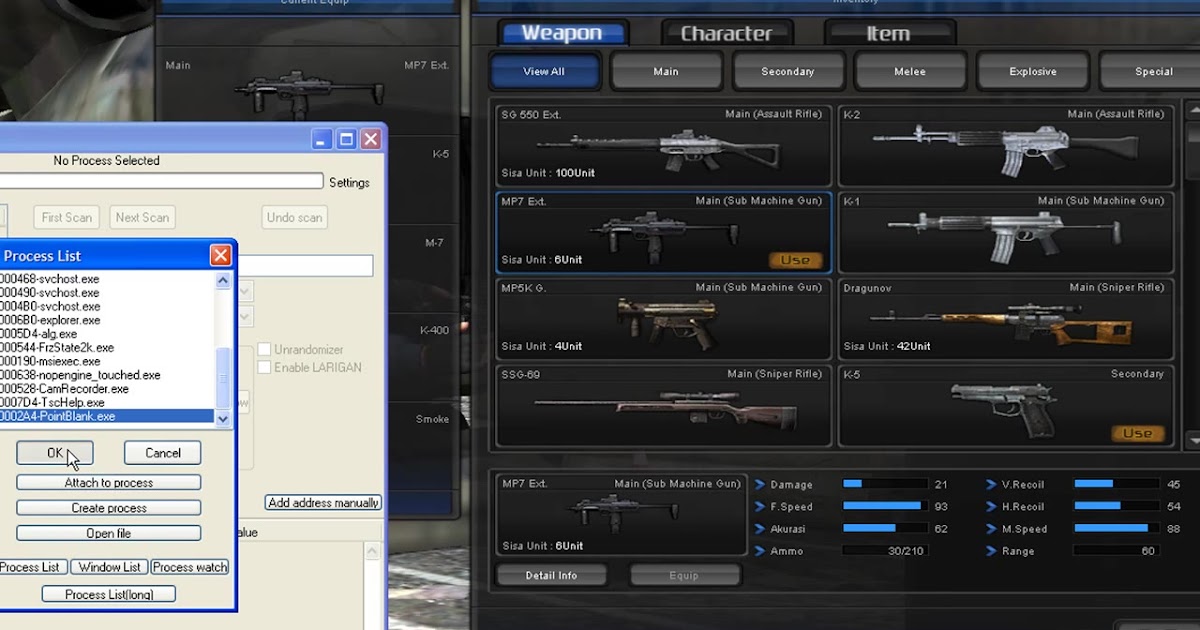This screenshot has width=1200, height=630.
Task: Click the inventory list scrollbar down arrow
Action: [1192, 440]
